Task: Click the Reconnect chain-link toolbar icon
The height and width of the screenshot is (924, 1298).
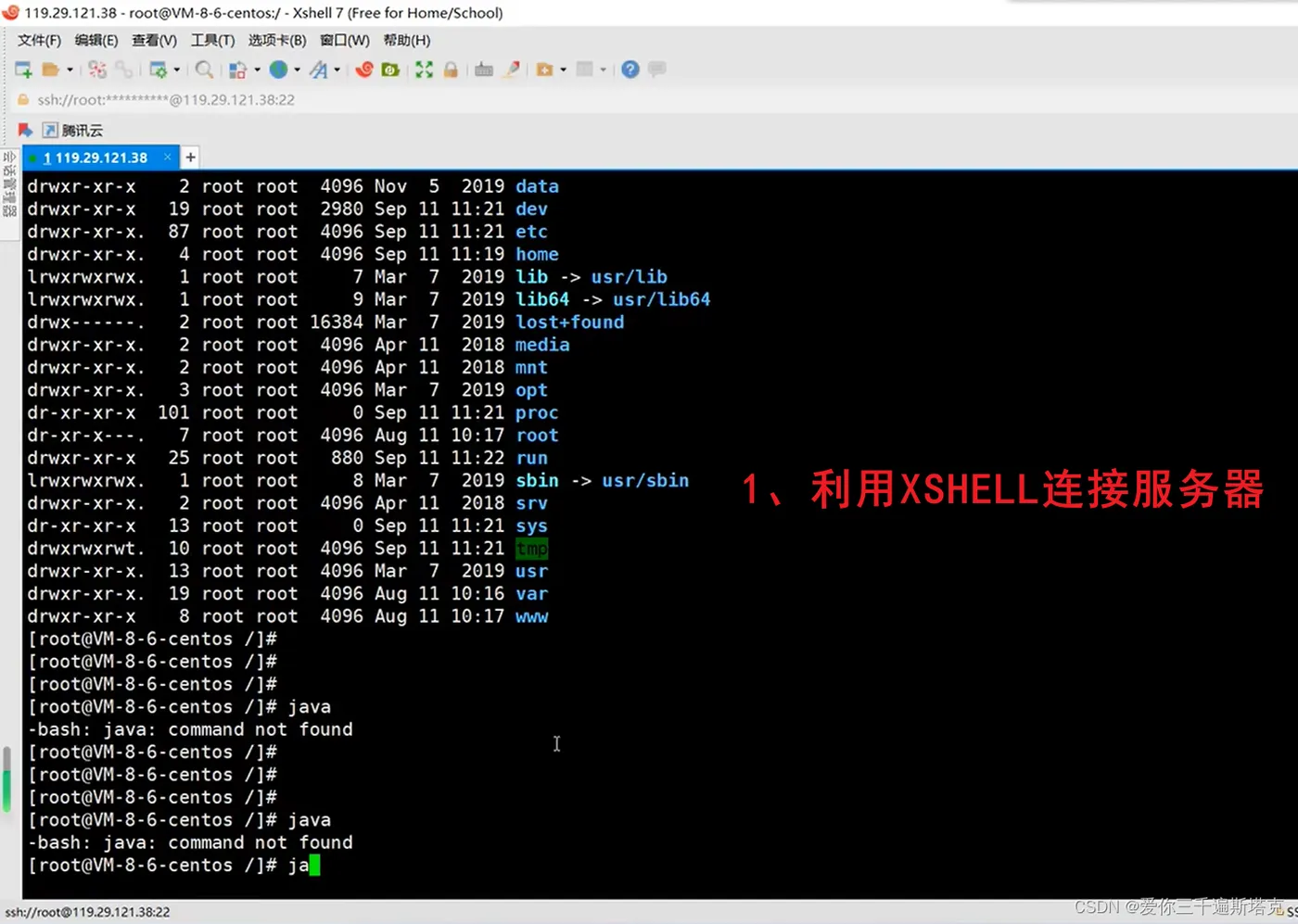Action: tap(123, 70)
